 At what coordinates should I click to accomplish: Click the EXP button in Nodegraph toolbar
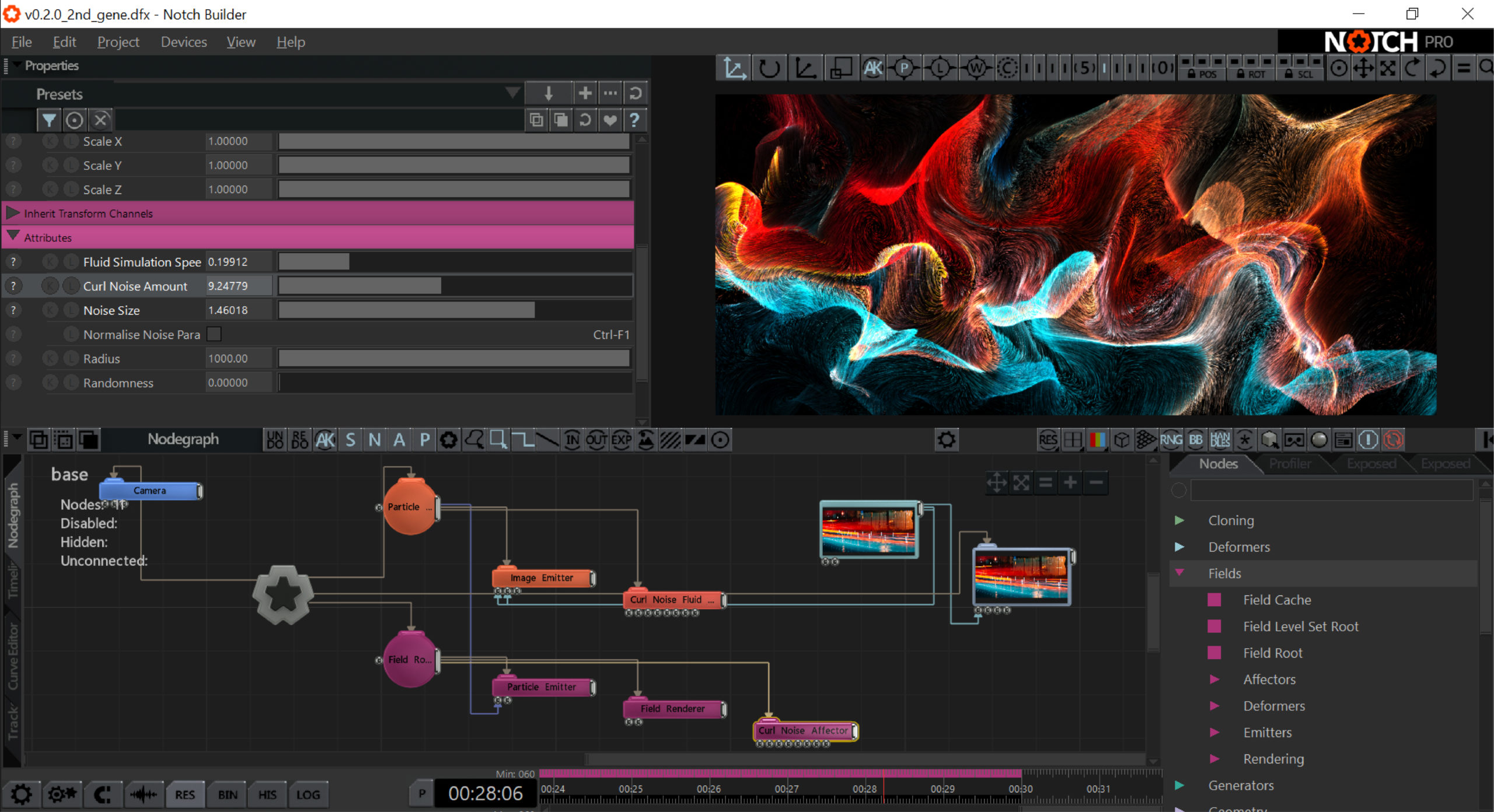[622, 440]
